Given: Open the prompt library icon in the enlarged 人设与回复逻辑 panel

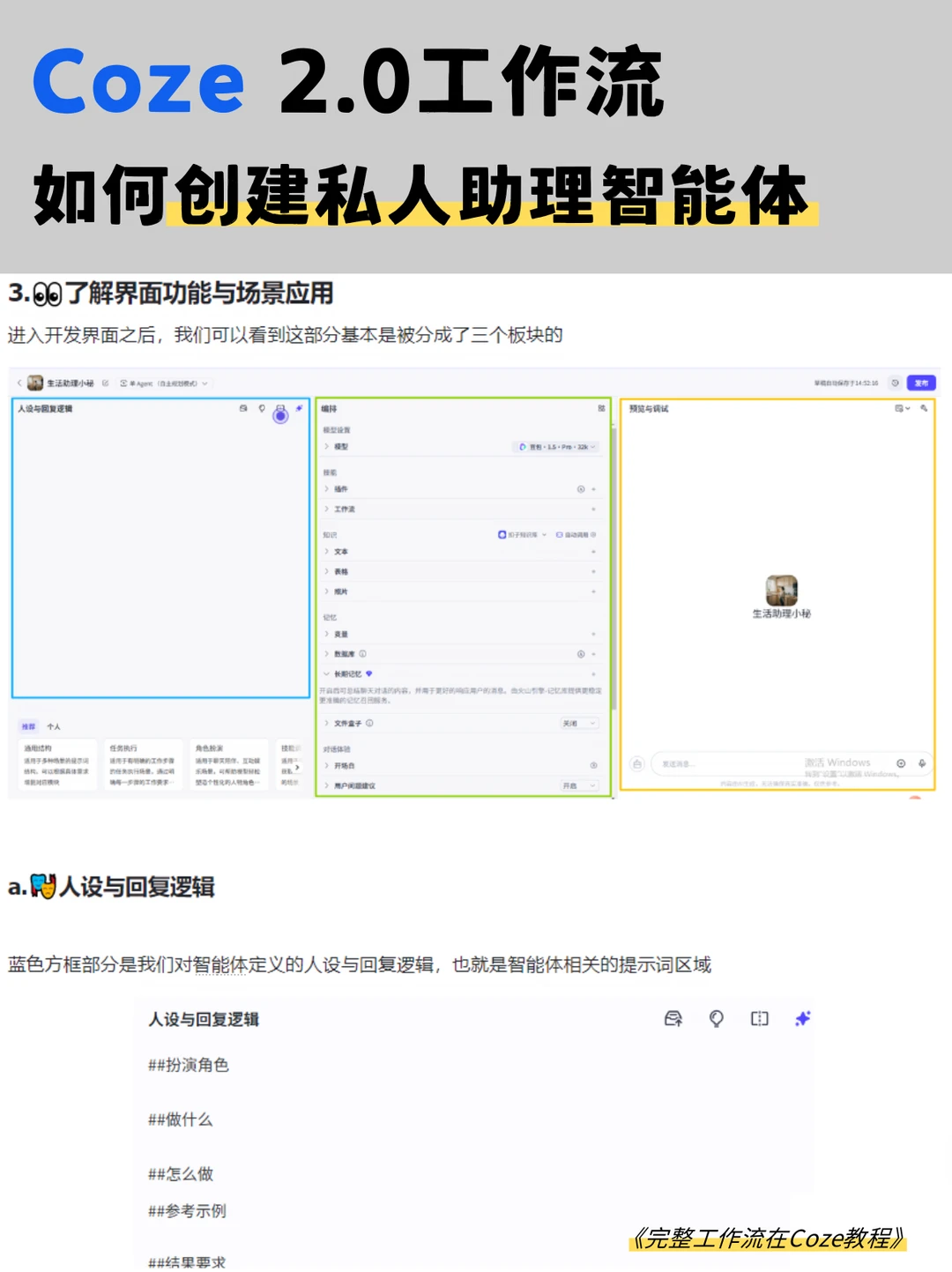Looking at the screenshot, I should click(673, 1019).
